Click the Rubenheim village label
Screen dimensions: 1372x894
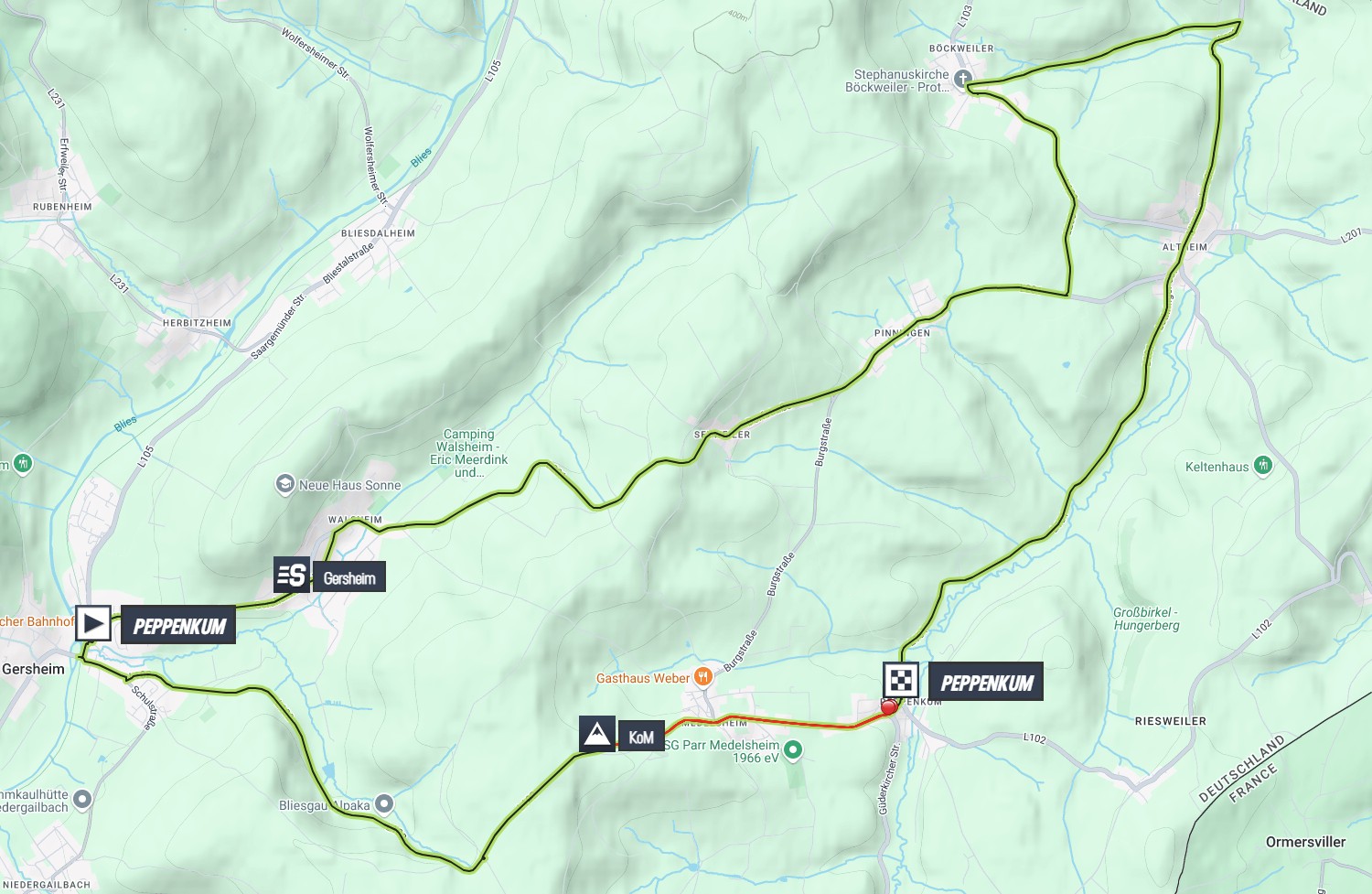pos(62,207)
